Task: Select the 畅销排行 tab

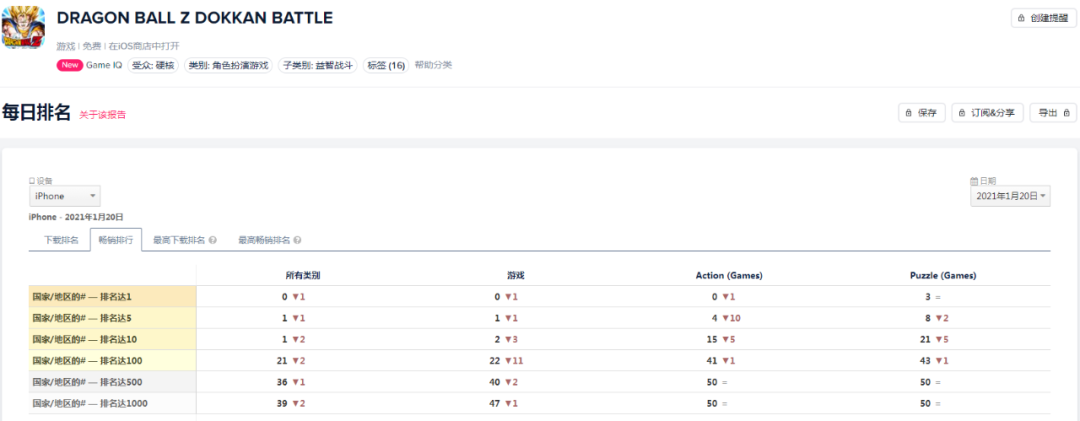Action: [x=115, y=240]
